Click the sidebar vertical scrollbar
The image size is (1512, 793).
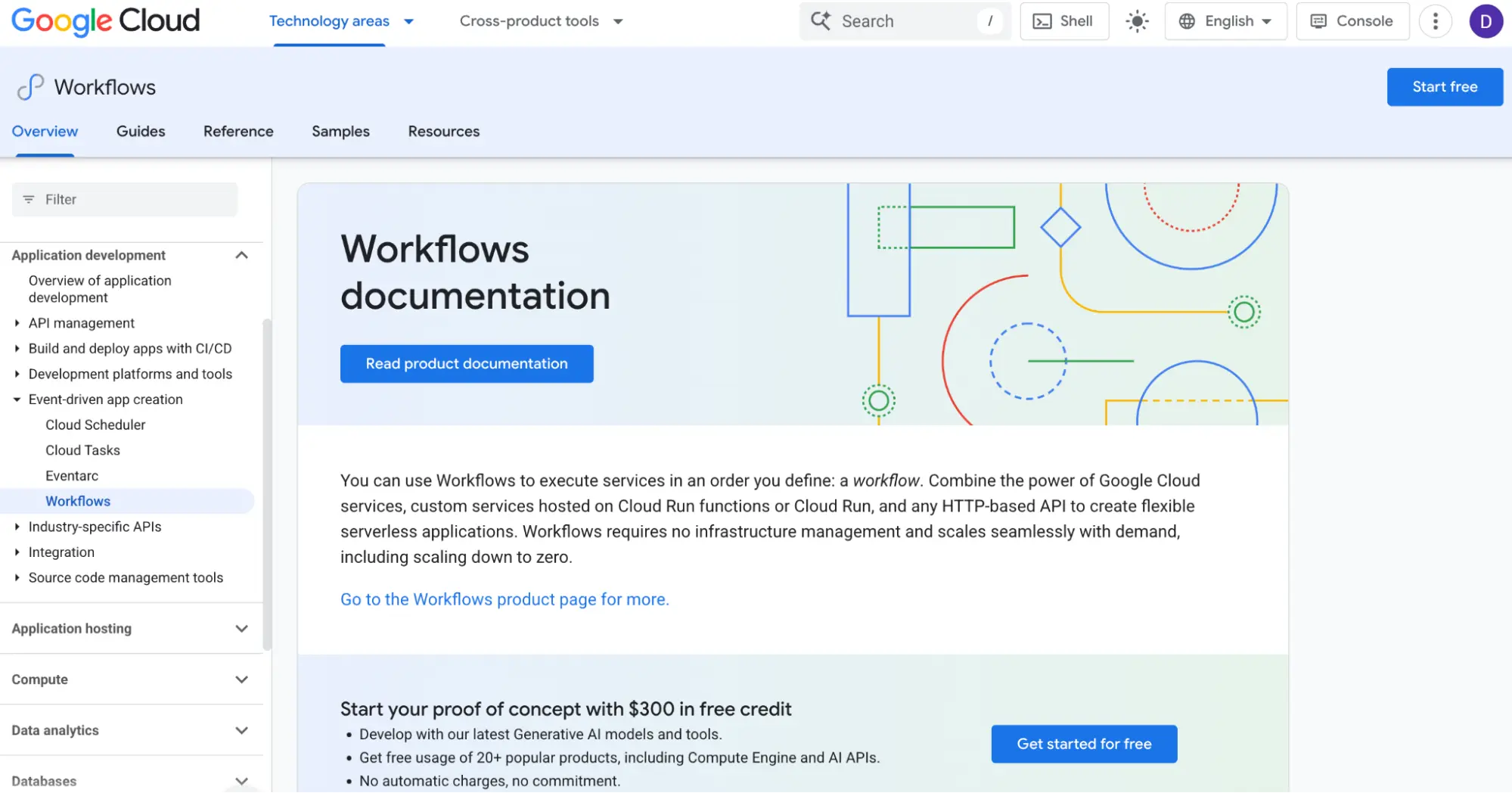pyautogui.click(x=266, y=484)
